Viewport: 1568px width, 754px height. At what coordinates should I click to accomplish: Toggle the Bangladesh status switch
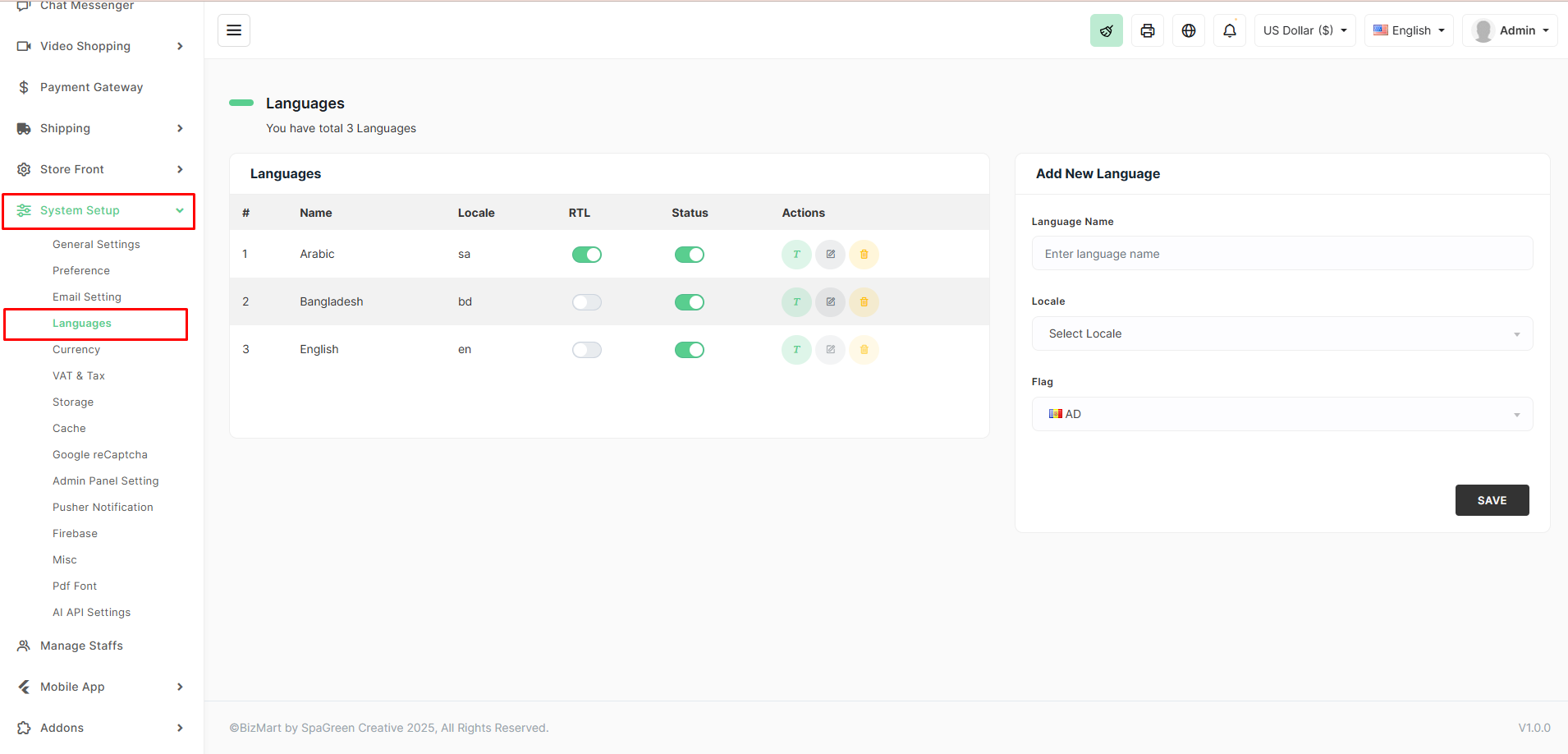(x=689, y=302)
